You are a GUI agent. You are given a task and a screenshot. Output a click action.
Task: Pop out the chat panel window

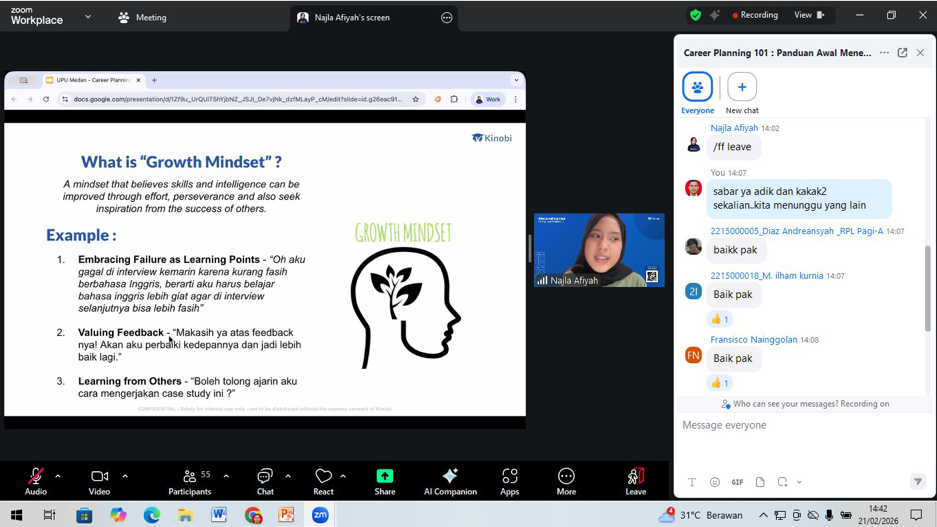pos(902,53)
